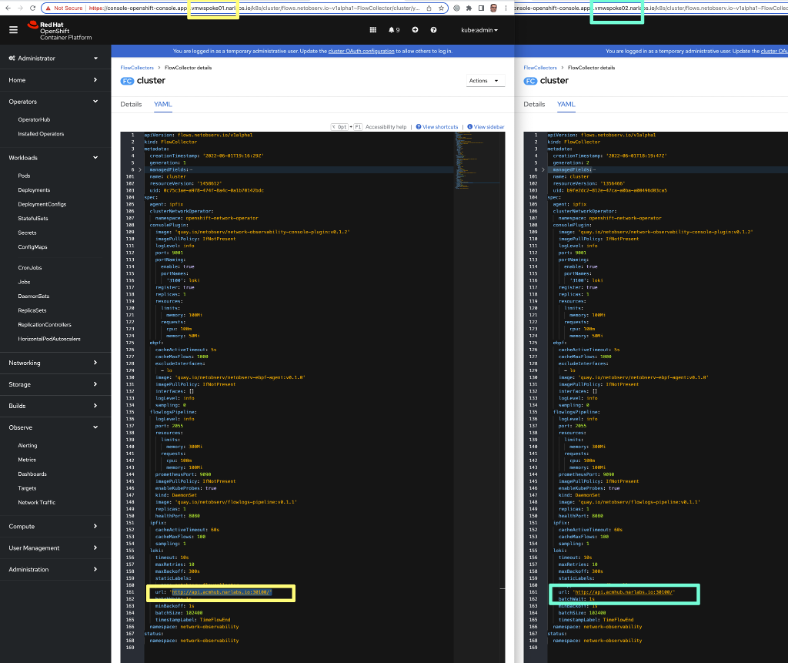Open the Actions dropdown
The width and height of the screenshot is (788, 664).
click(x=481, y=81)
